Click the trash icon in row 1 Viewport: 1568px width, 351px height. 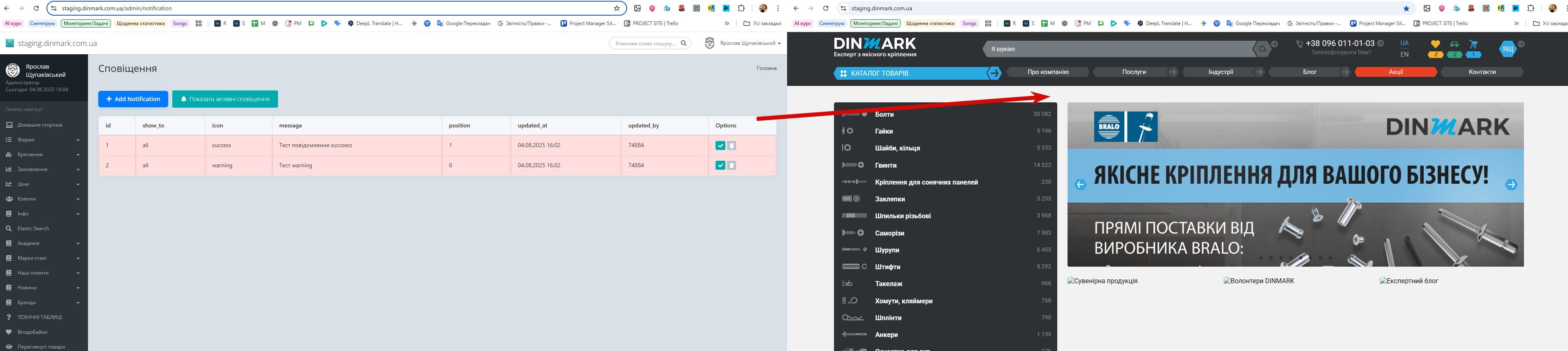[x=732, y=145]
